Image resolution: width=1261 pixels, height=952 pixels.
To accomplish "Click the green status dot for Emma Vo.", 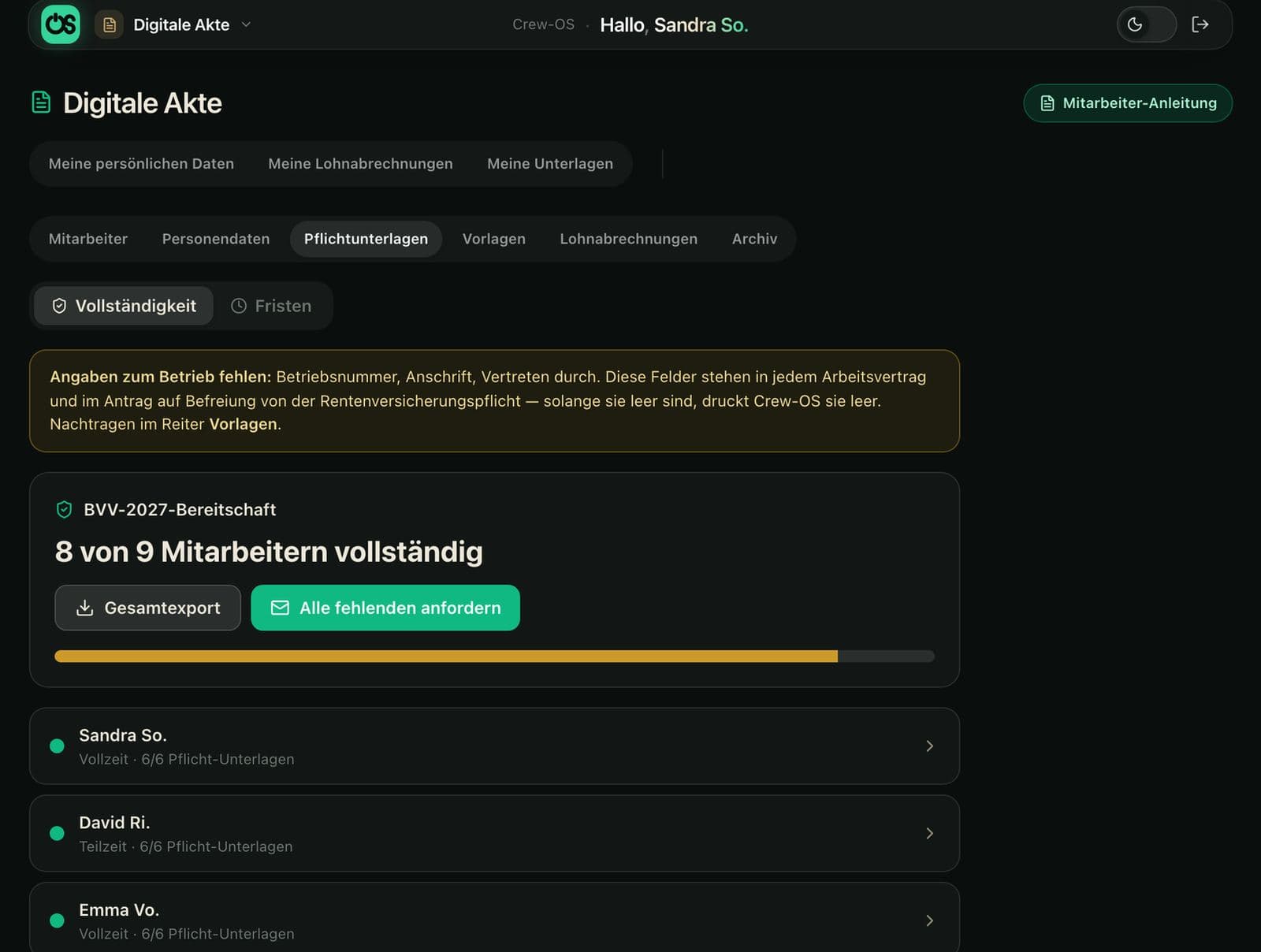I will tap(57, 920).
